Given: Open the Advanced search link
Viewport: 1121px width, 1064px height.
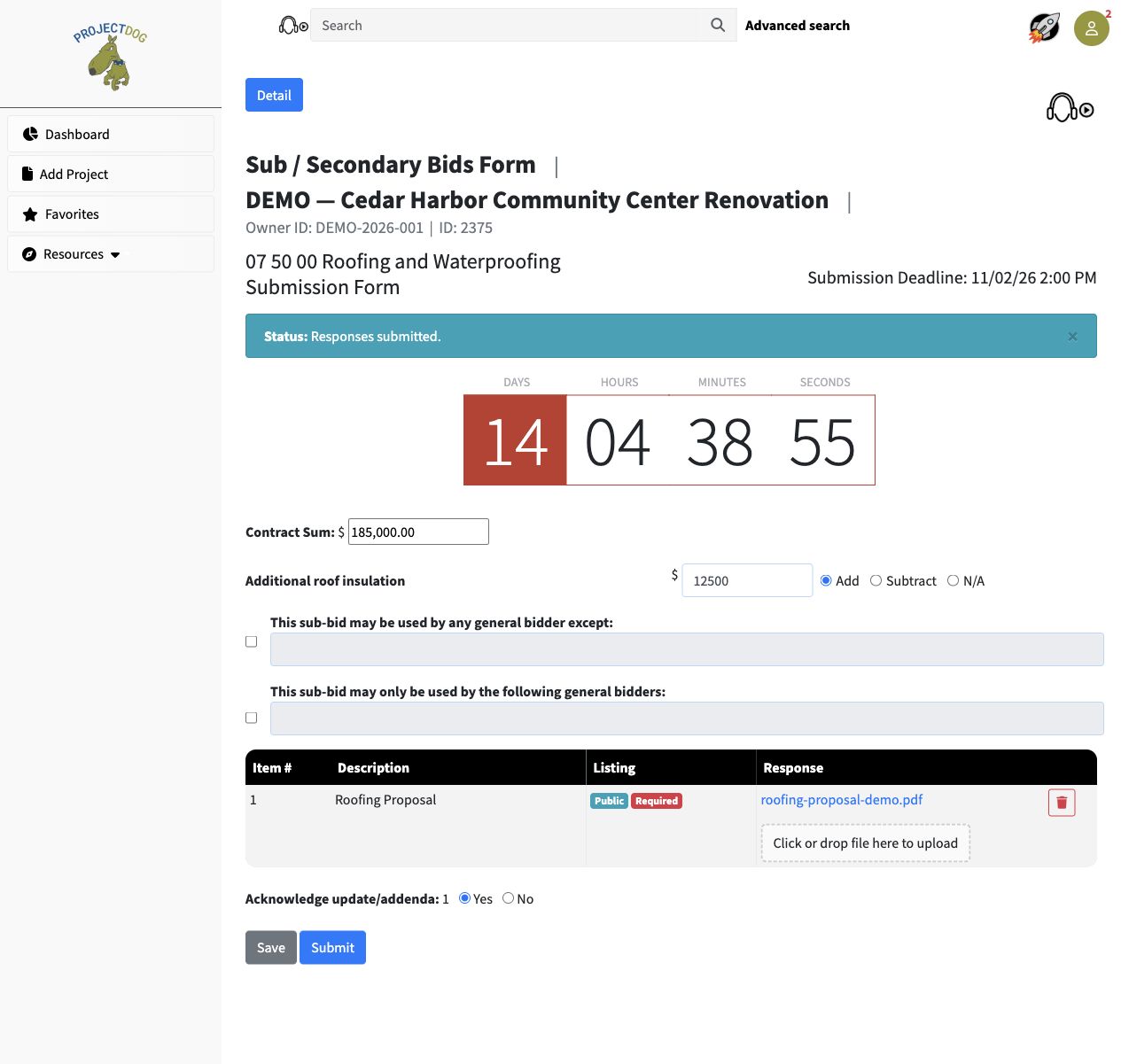Looking at the screenshot, I should coord(798,26).
